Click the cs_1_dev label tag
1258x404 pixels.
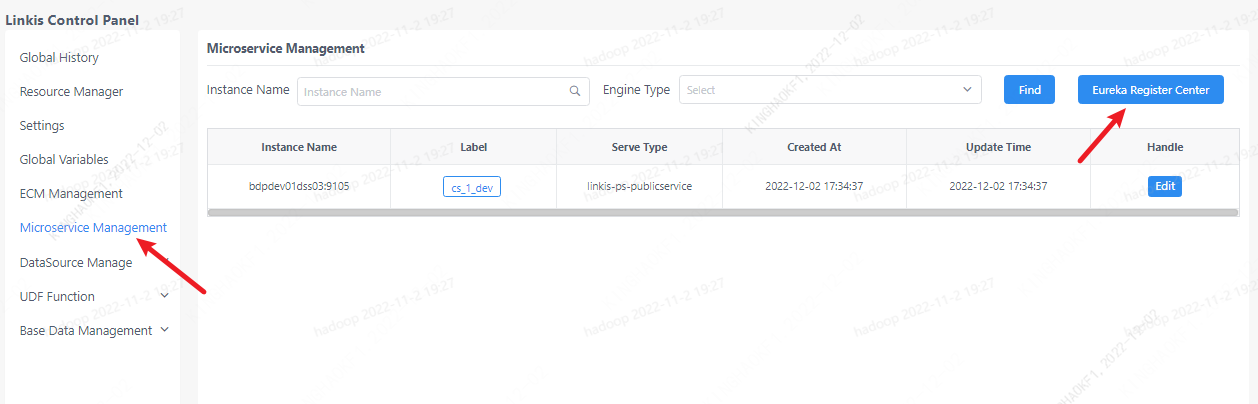[x=471, y=187]
